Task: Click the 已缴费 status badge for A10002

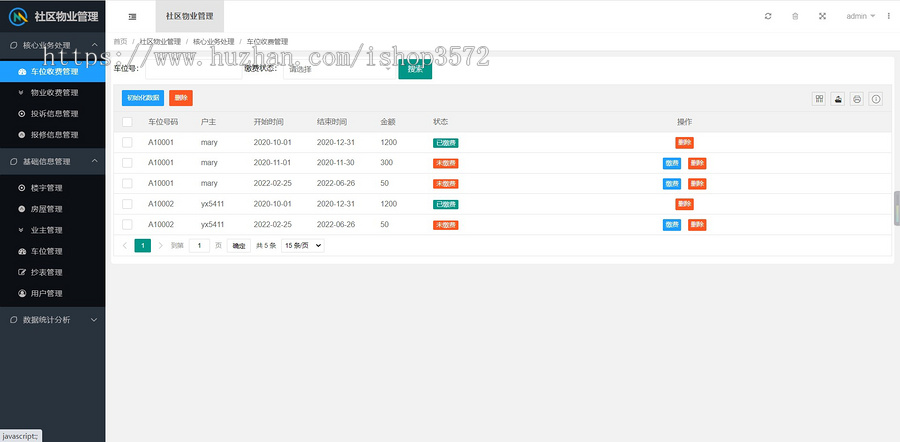Action: coord(445,204)
